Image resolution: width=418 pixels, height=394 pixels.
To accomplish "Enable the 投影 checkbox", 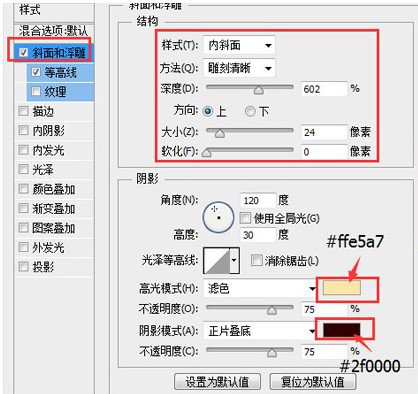I will click(23, 266).
